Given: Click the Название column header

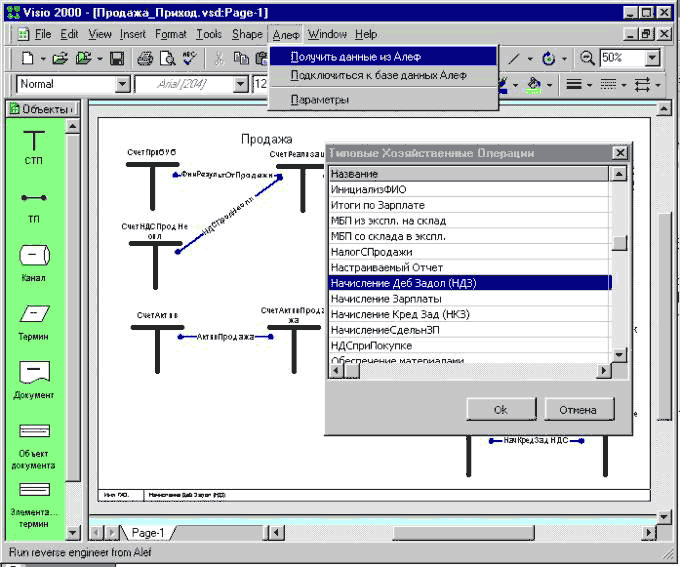Looking at the screenshot, I should pyautogui.click(x=469, y=174).
